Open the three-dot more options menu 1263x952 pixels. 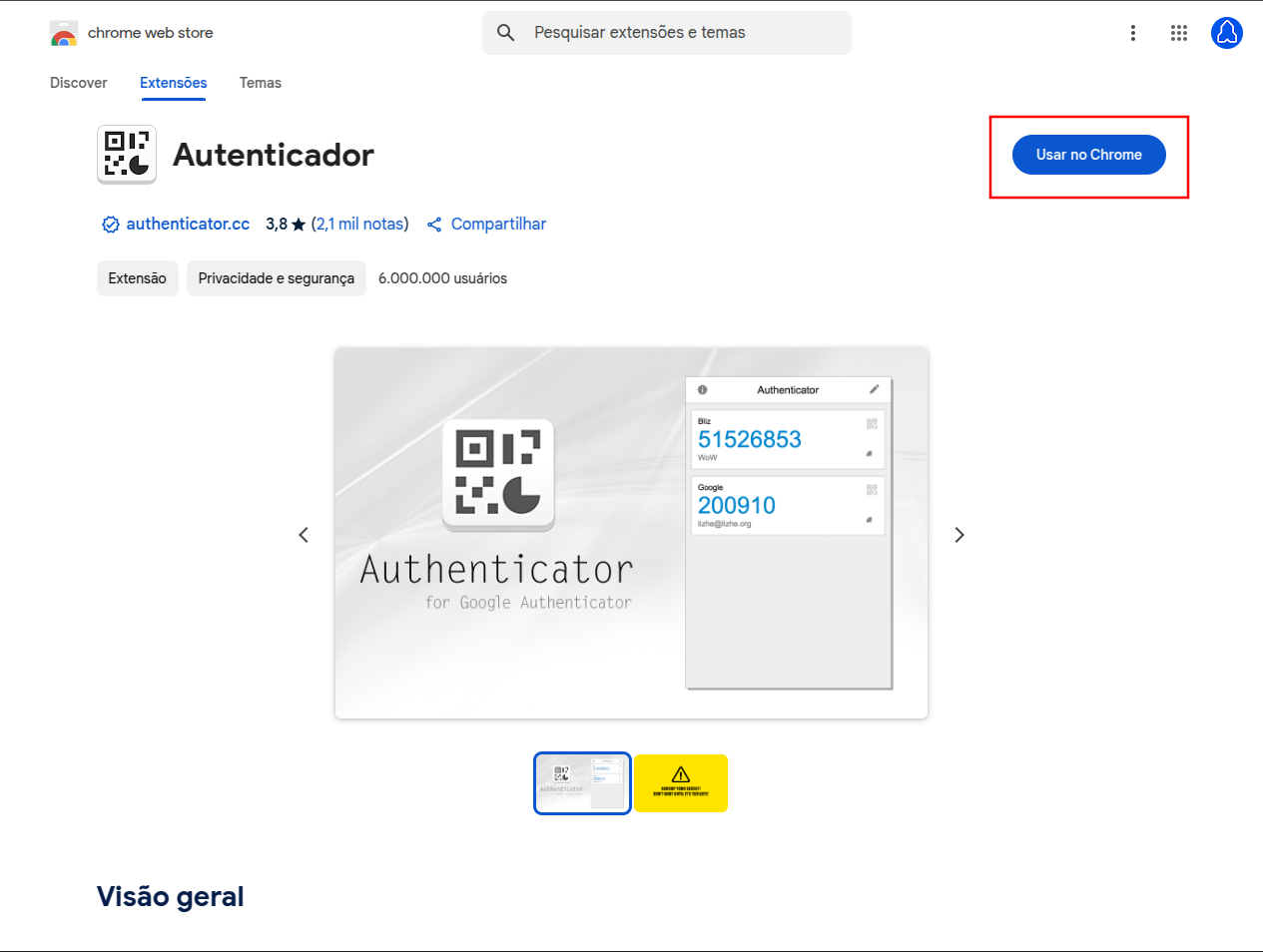tap(1133, 33)
